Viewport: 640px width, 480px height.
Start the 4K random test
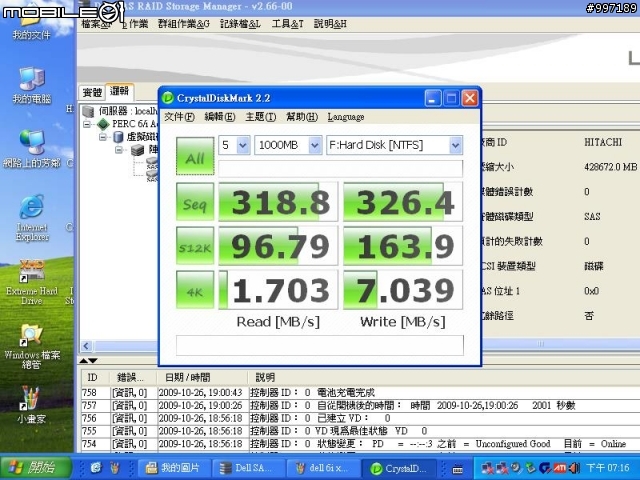[x=195, y=290]
